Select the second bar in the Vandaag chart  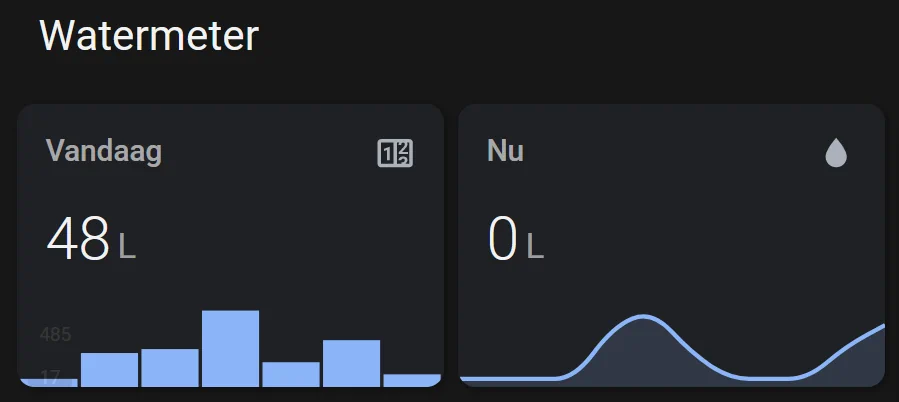click(110, 370)
